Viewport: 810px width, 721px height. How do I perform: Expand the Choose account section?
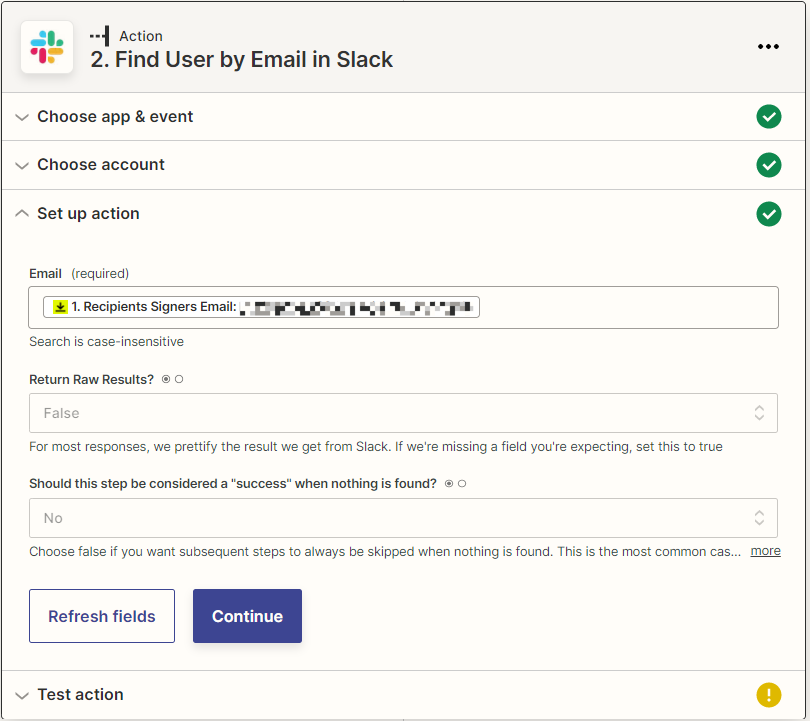22,166
